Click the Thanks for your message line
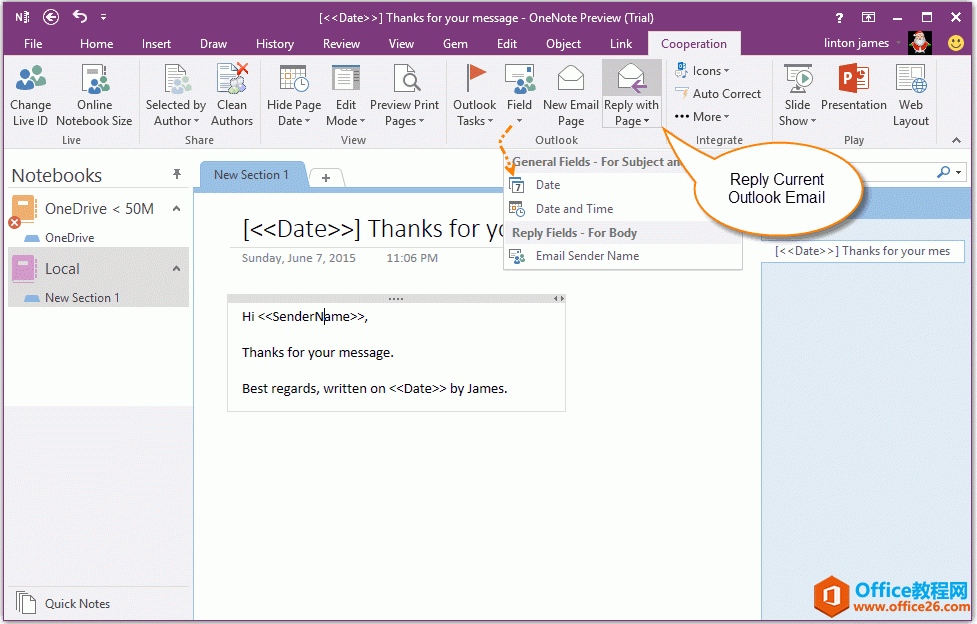977x624 pixels. coord(318,353)
